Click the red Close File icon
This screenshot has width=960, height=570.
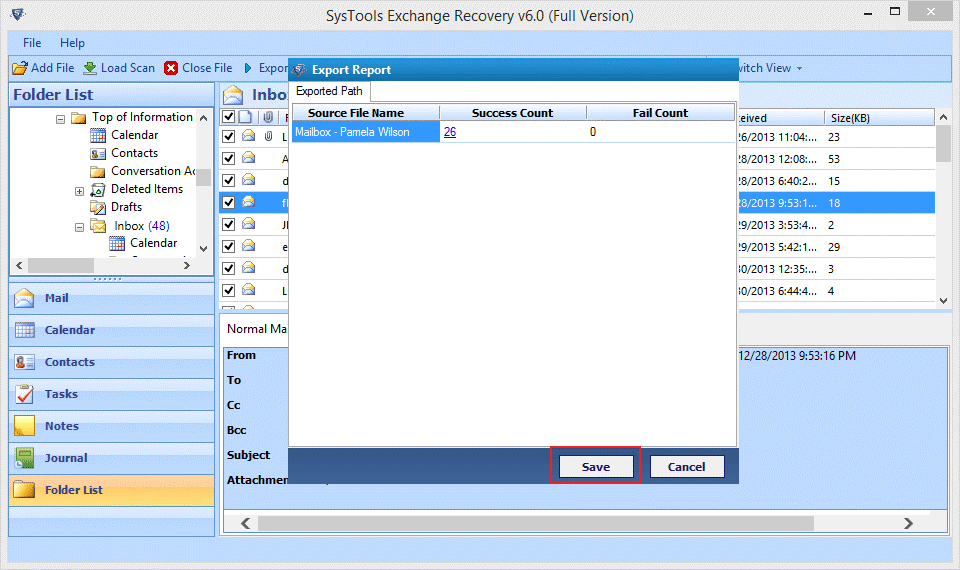point(171,68)
